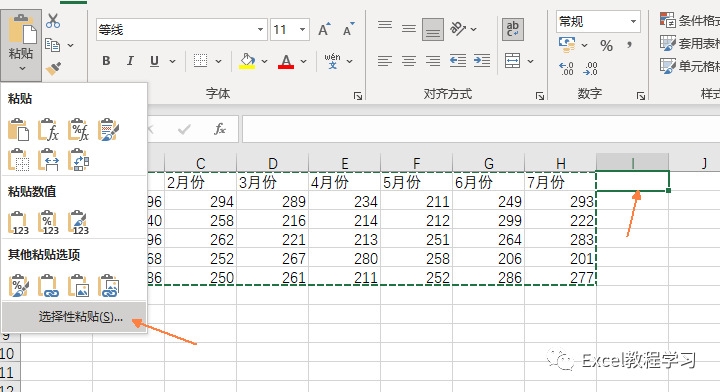Choose paste formulas fx option
Image resolution: width=720 pixels, height=392 pixels.
48,130
